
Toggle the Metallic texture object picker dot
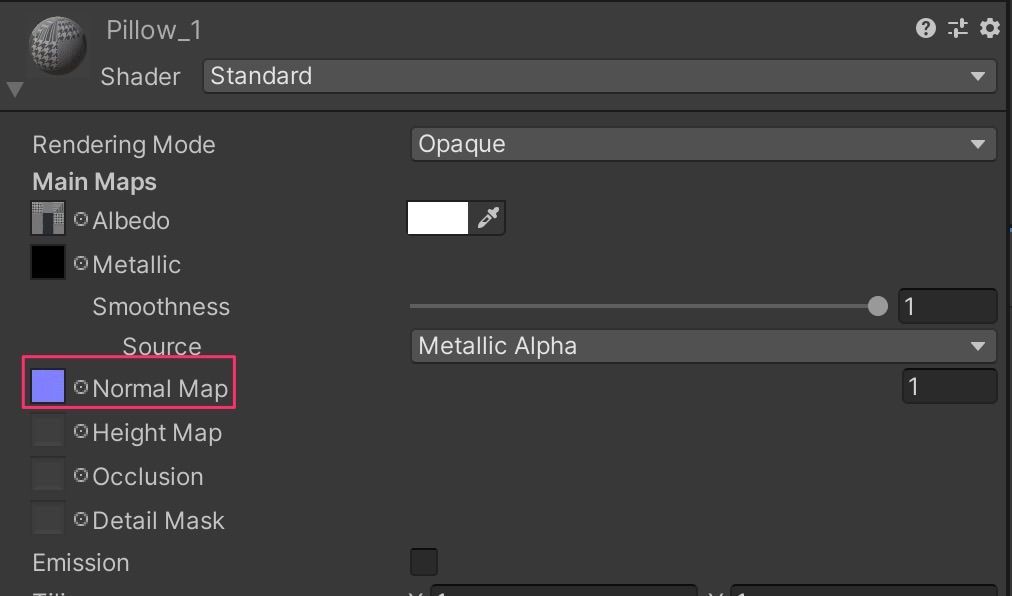80,263
